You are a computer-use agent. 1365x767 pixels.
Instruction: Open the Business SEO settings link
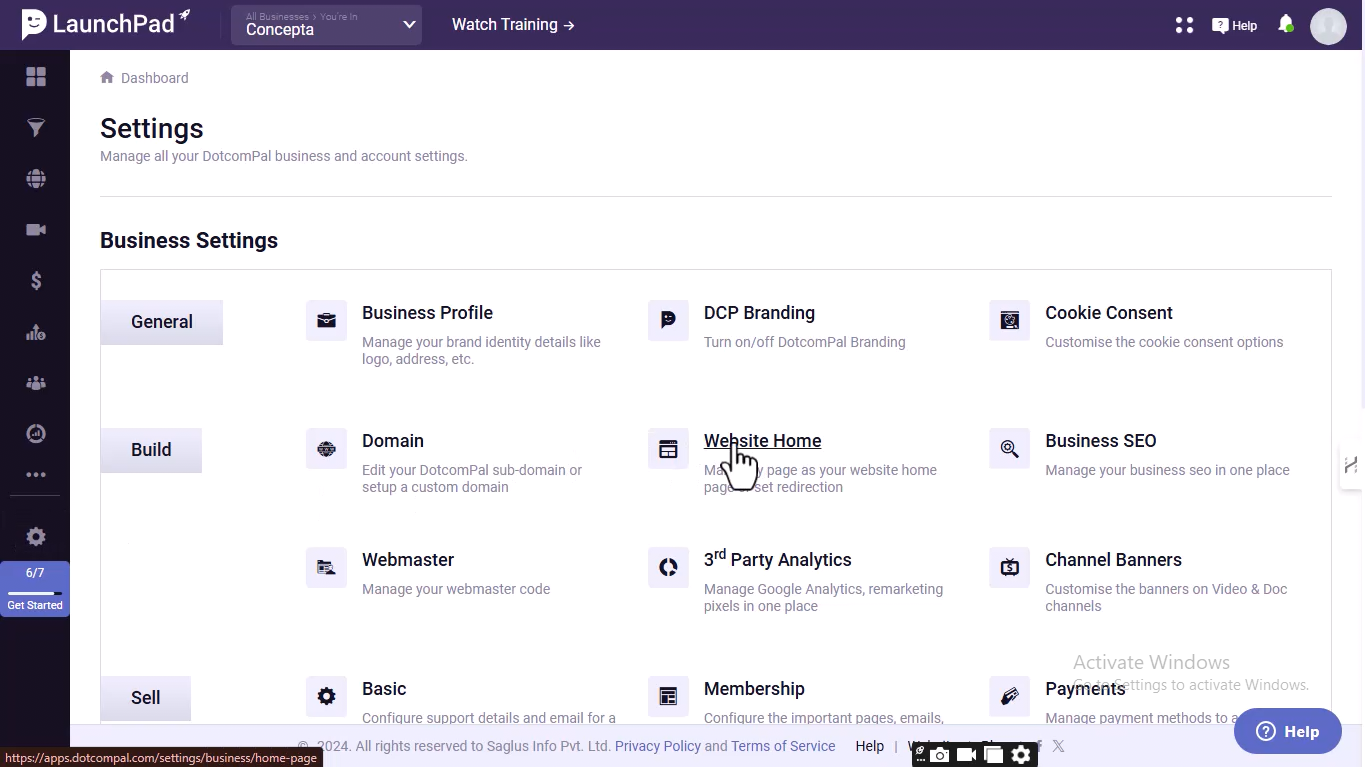tap(1101, 441)
